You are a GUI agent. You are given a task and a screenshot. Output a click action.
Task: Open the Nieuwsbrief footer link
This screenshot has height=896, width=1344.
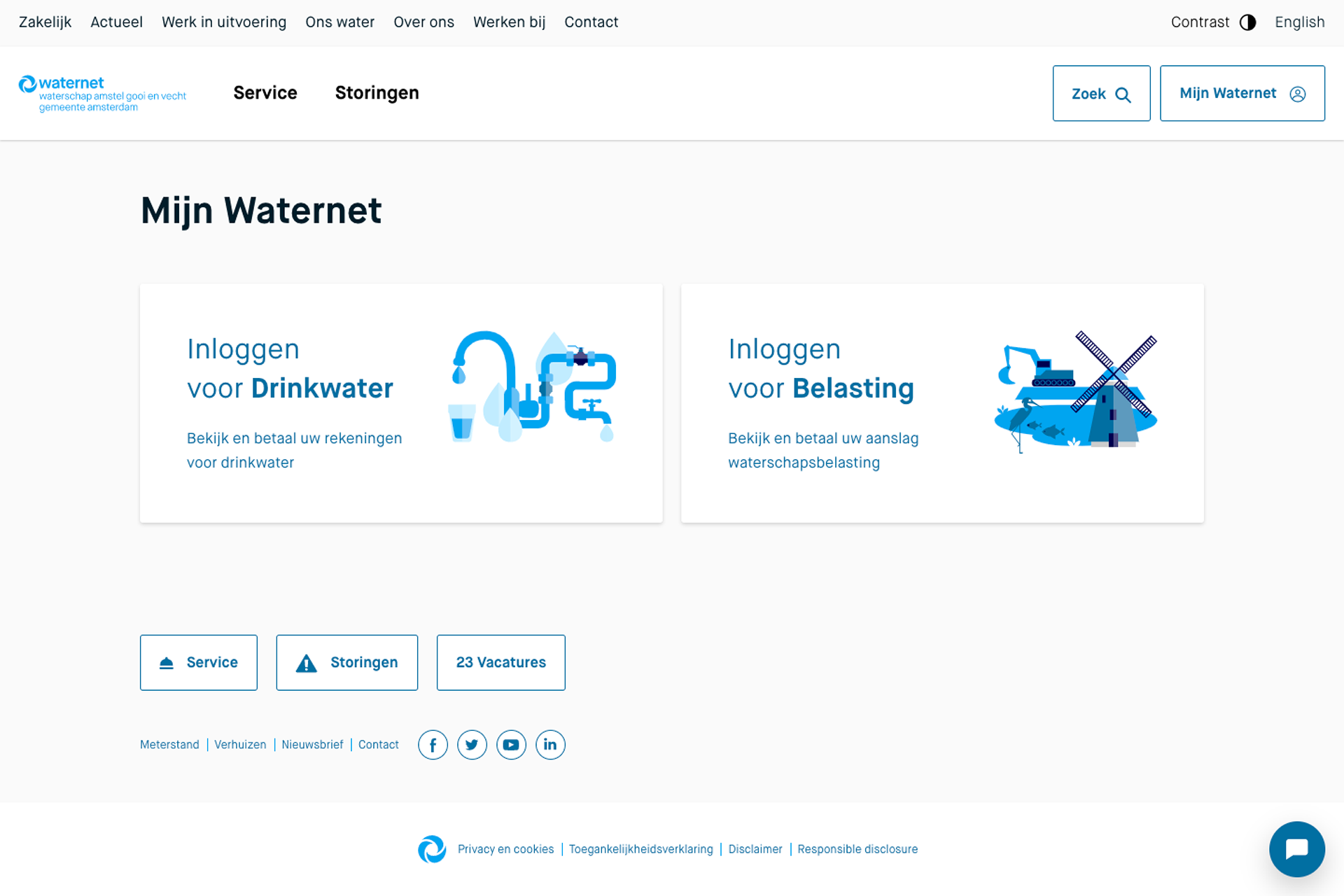point(312,745)
